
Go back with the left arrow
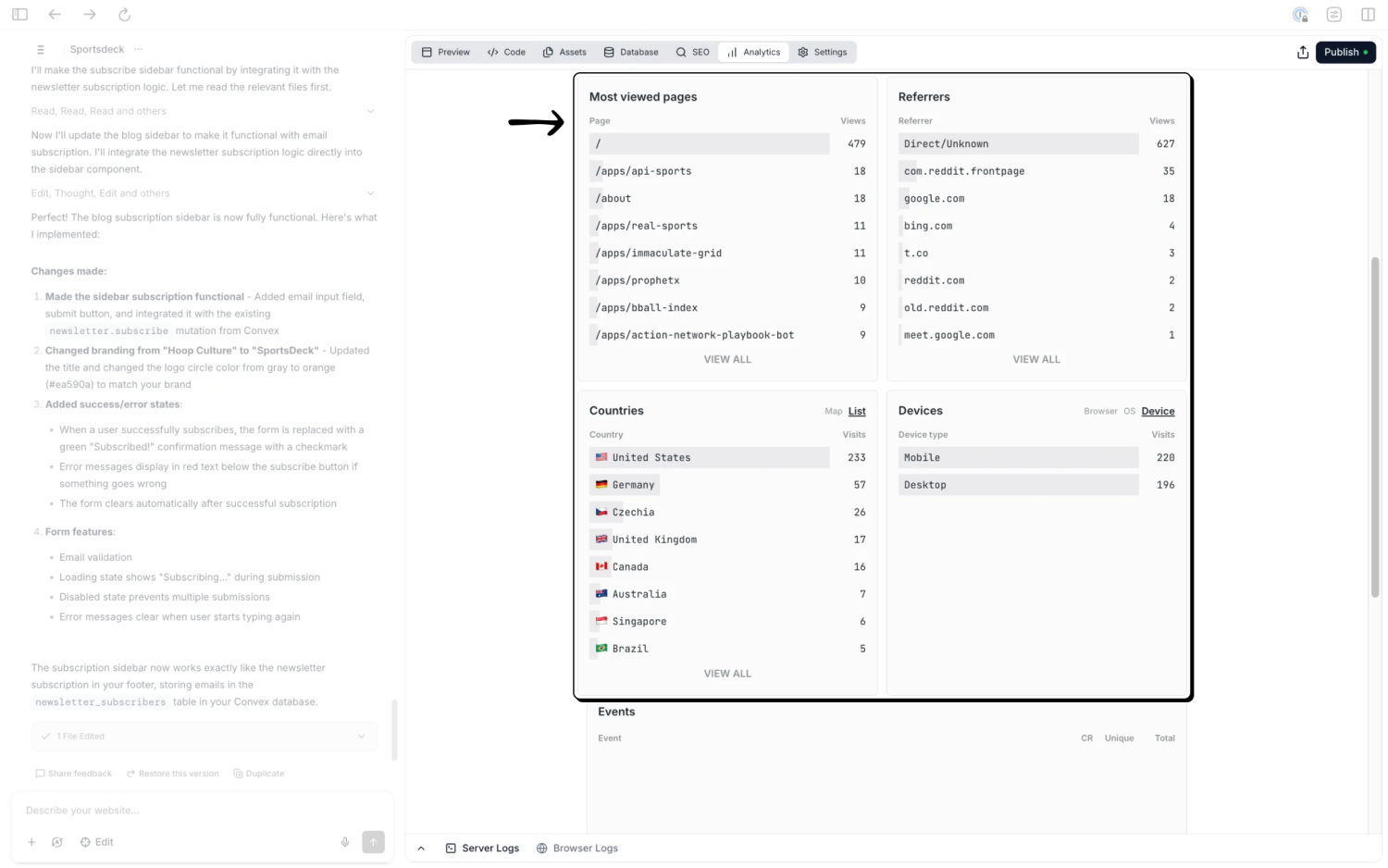pyautogui.click(x=55, y=14)
